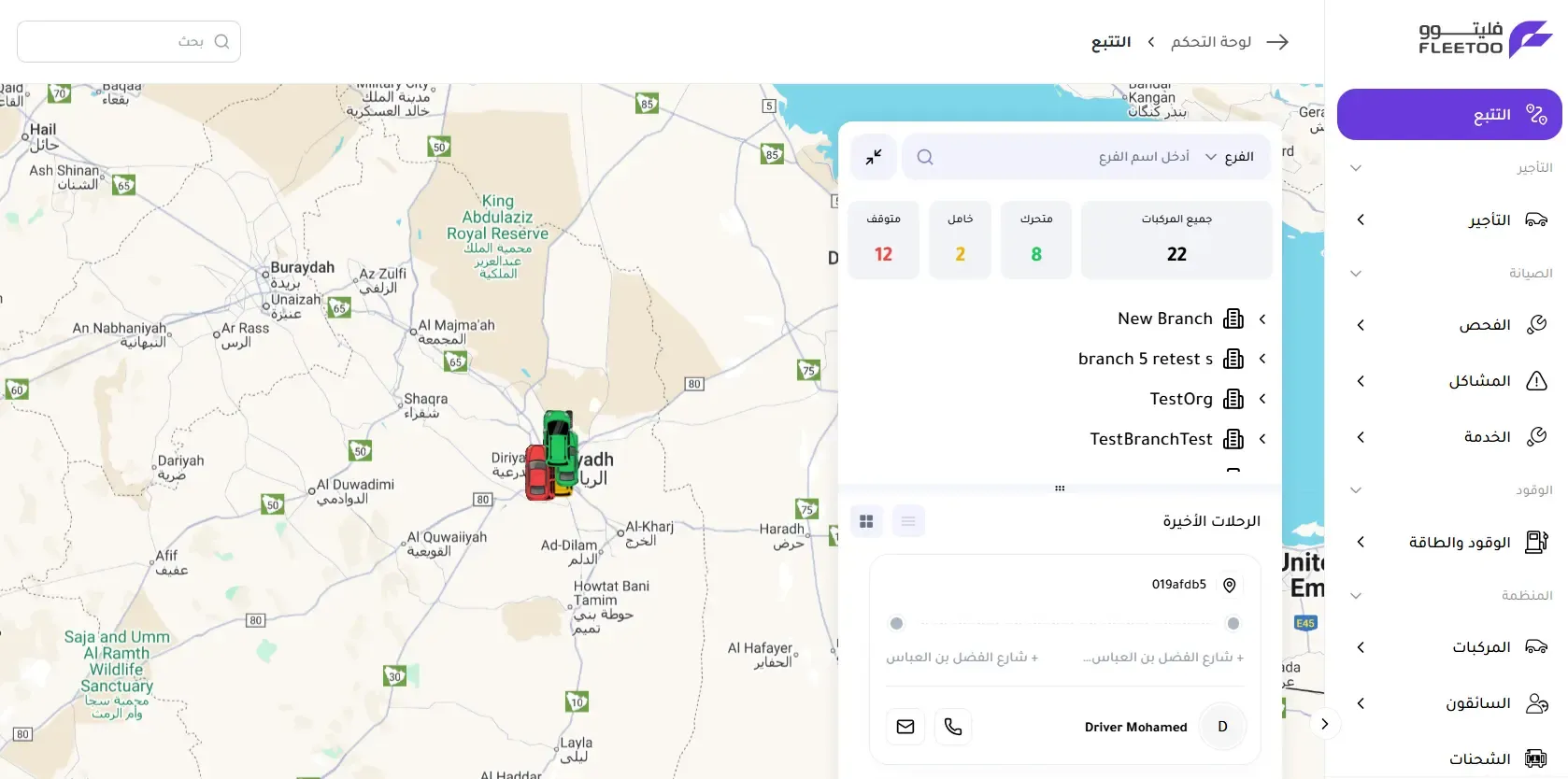Screen dimensions: 1568x779
Task: Open the الفرع filter dropdown
Action: tap(1230, 157)
